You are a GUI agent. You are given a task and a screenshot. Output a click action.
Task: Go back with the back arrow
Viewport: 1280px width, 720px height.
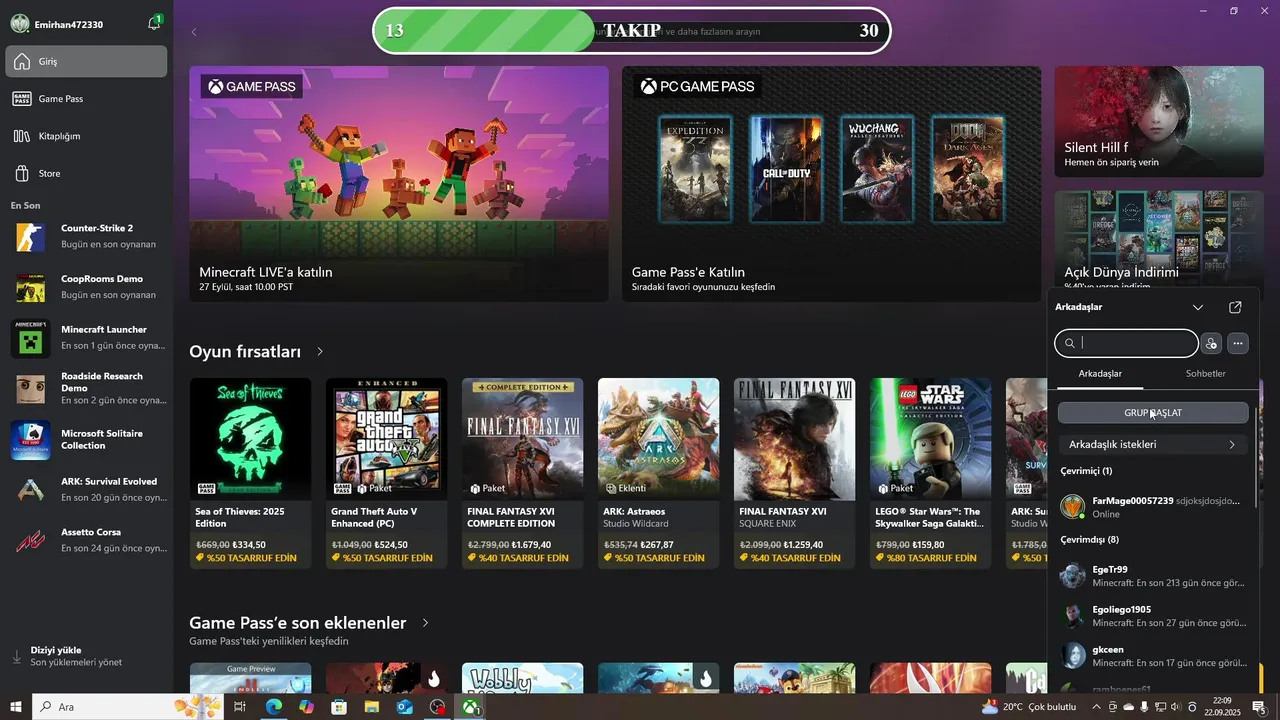click(194, 32)
